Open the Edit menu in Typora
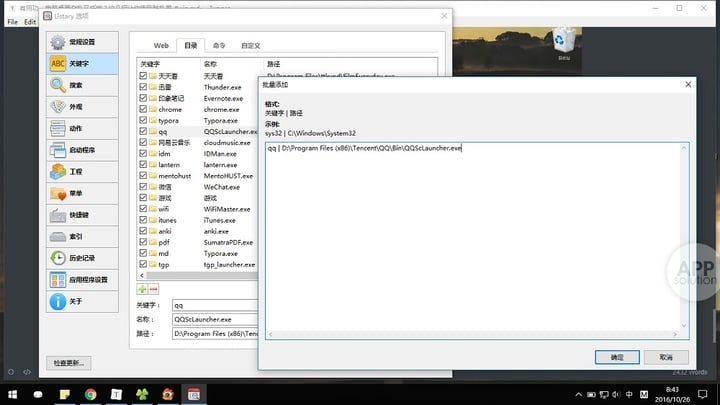 tap(30, 22)
